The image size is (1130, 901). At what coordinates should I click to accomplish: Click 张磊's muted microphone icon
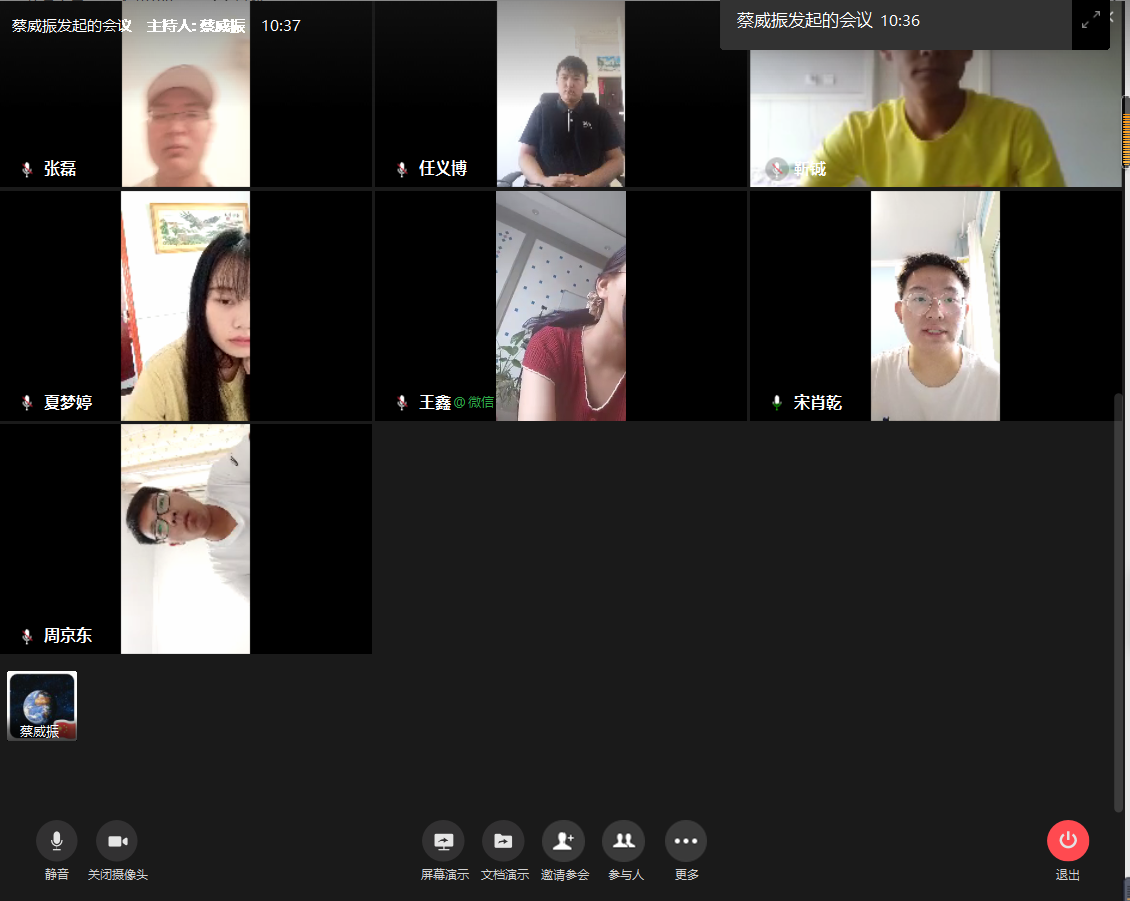27,169
